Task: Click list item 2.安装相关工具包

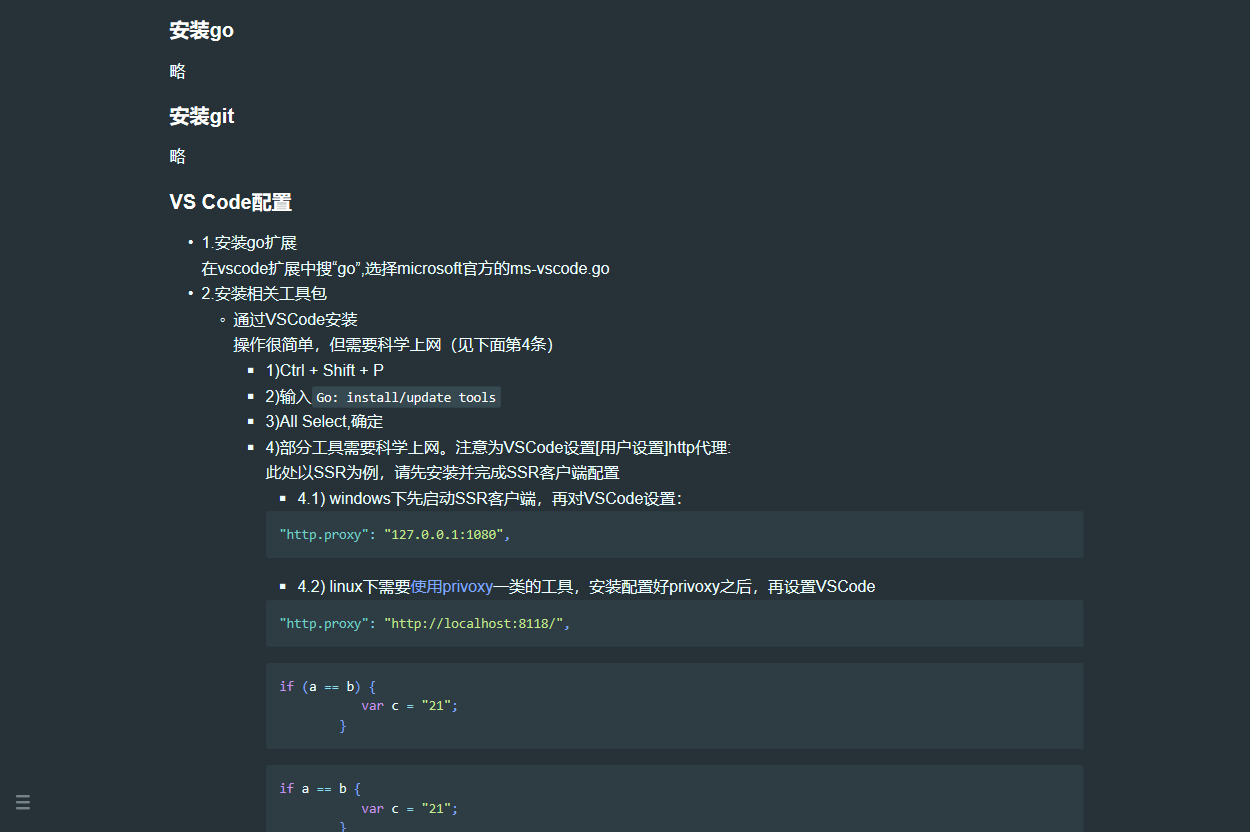Action: [x=264, y=294]
